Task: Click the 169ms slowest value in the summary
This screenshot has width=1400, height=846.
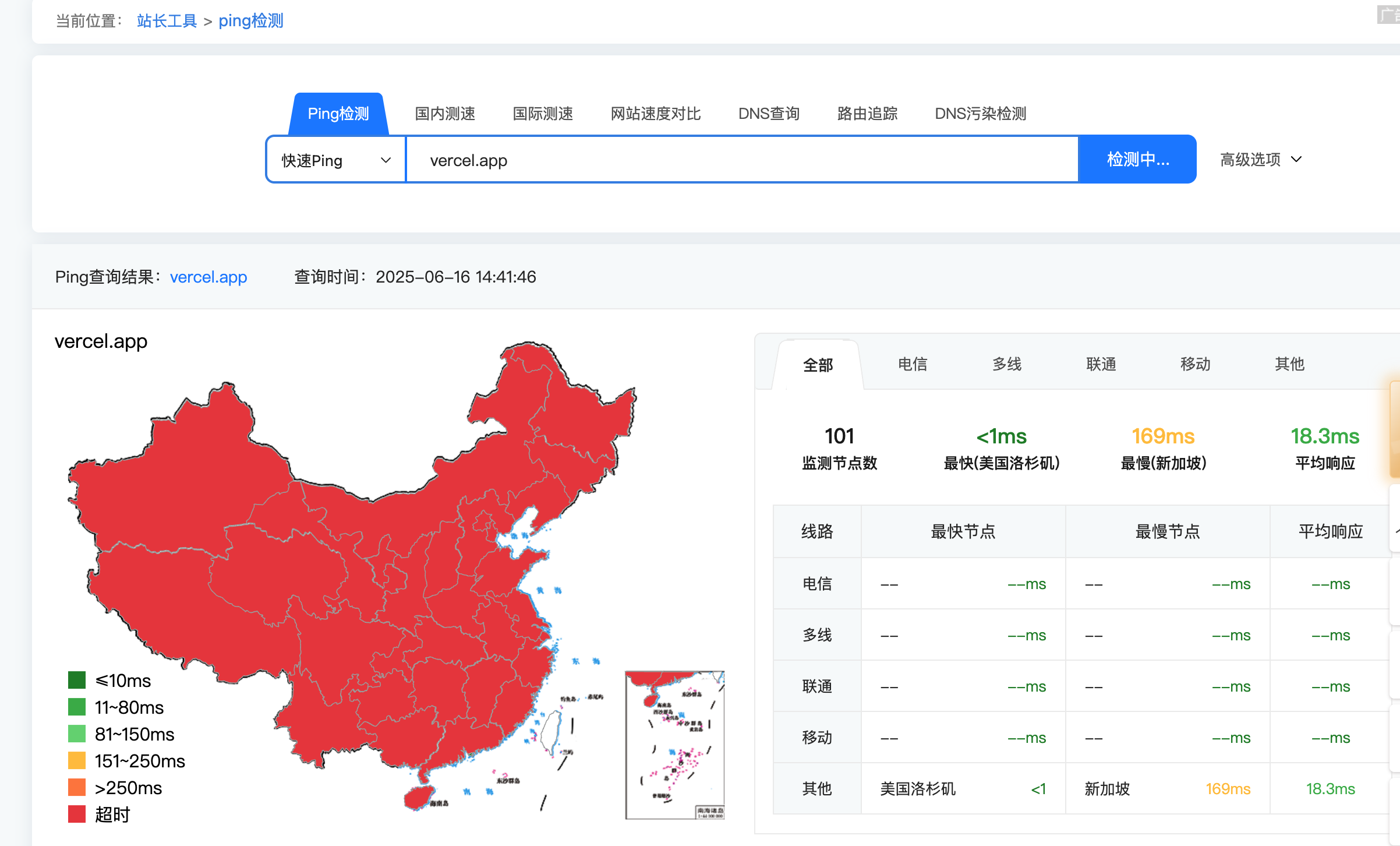Action: [x=1163, y=436]
